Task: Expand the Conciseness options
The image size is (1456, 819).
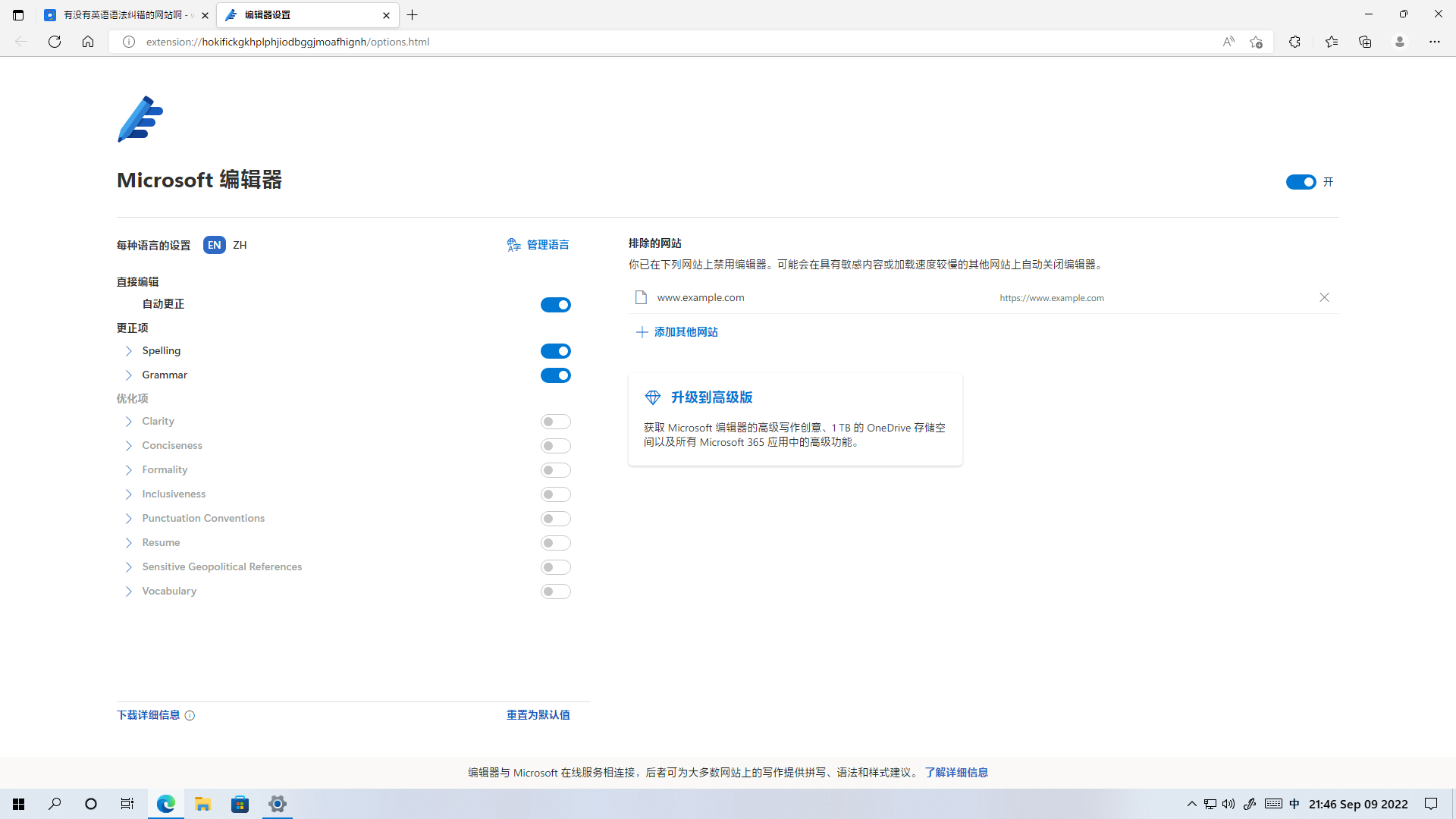Action: 128,446
